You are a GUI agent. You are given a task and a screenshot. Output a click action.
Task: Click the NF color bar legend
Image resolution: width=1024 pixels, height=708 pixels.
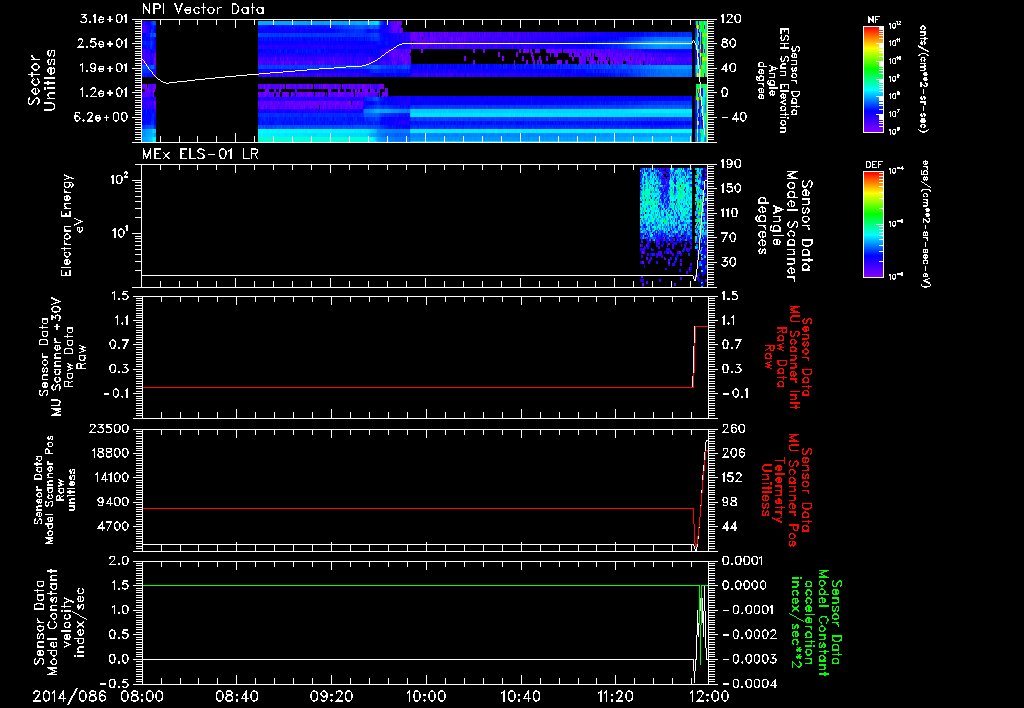click(x=874, y=79)
